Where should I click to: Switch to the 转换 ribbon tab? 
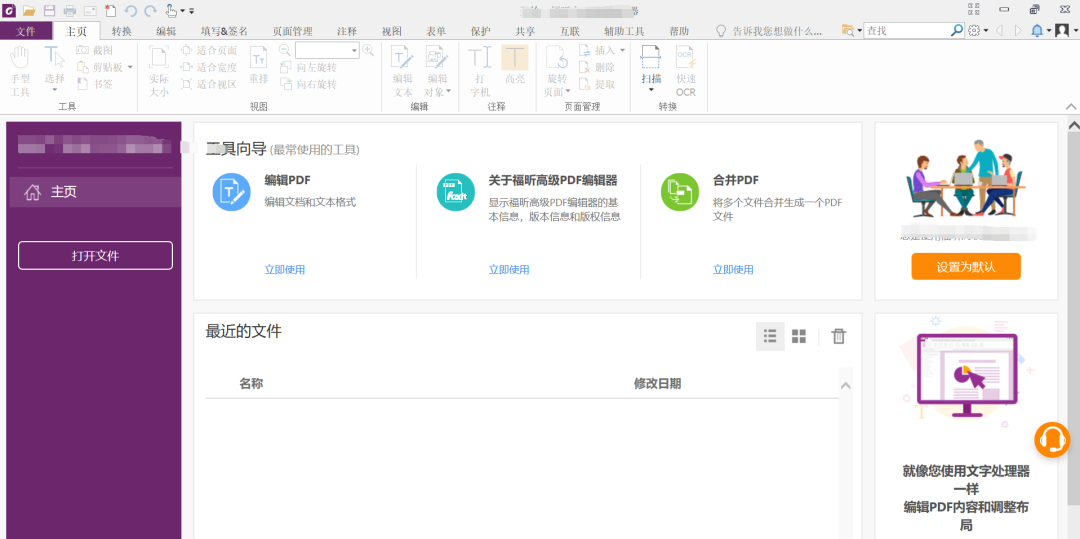[x=122, y=31]
